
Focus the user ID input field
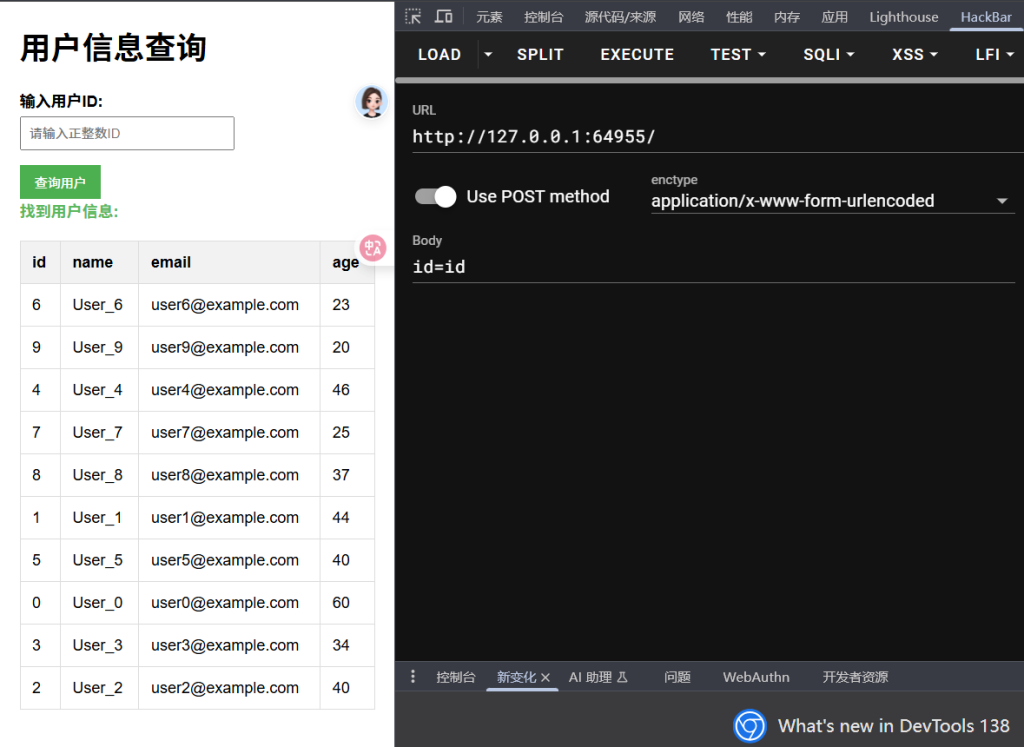[x=127, y=133]
